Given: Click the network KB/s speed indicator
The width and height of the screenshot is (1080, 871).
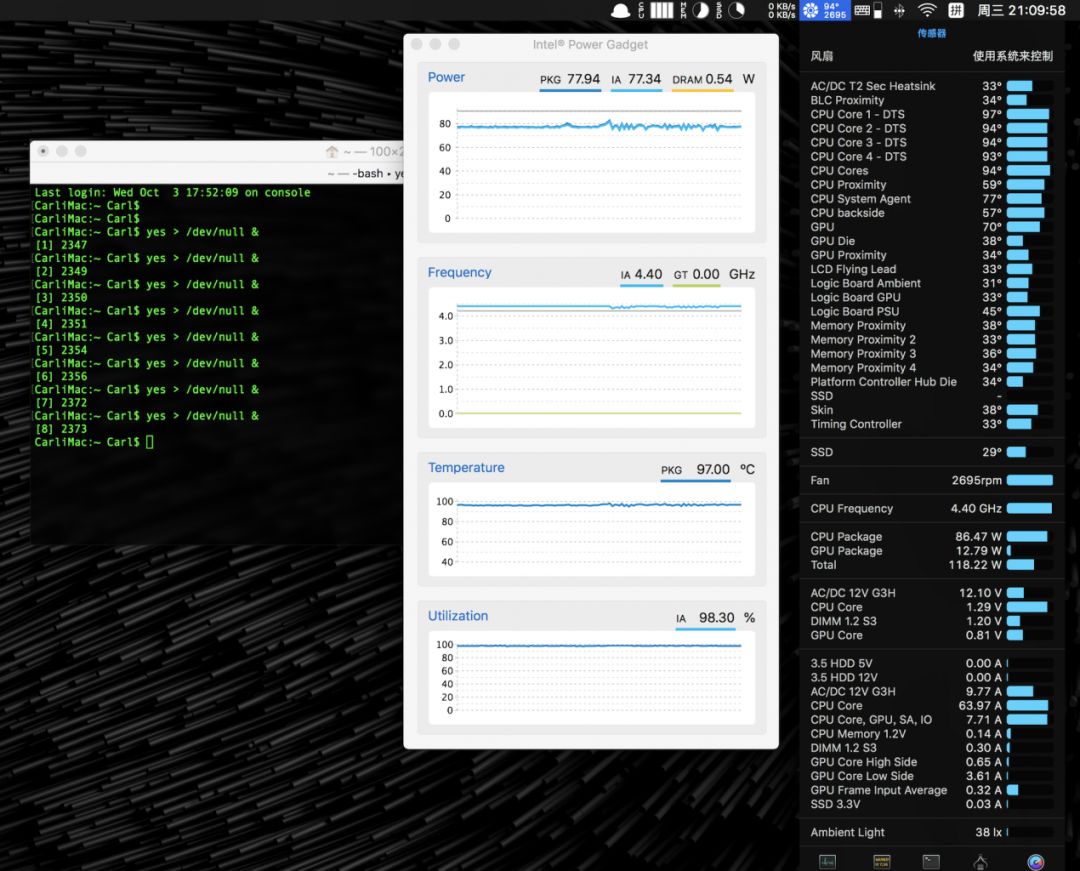Looking at the screenshot, I should coord(781,10).
